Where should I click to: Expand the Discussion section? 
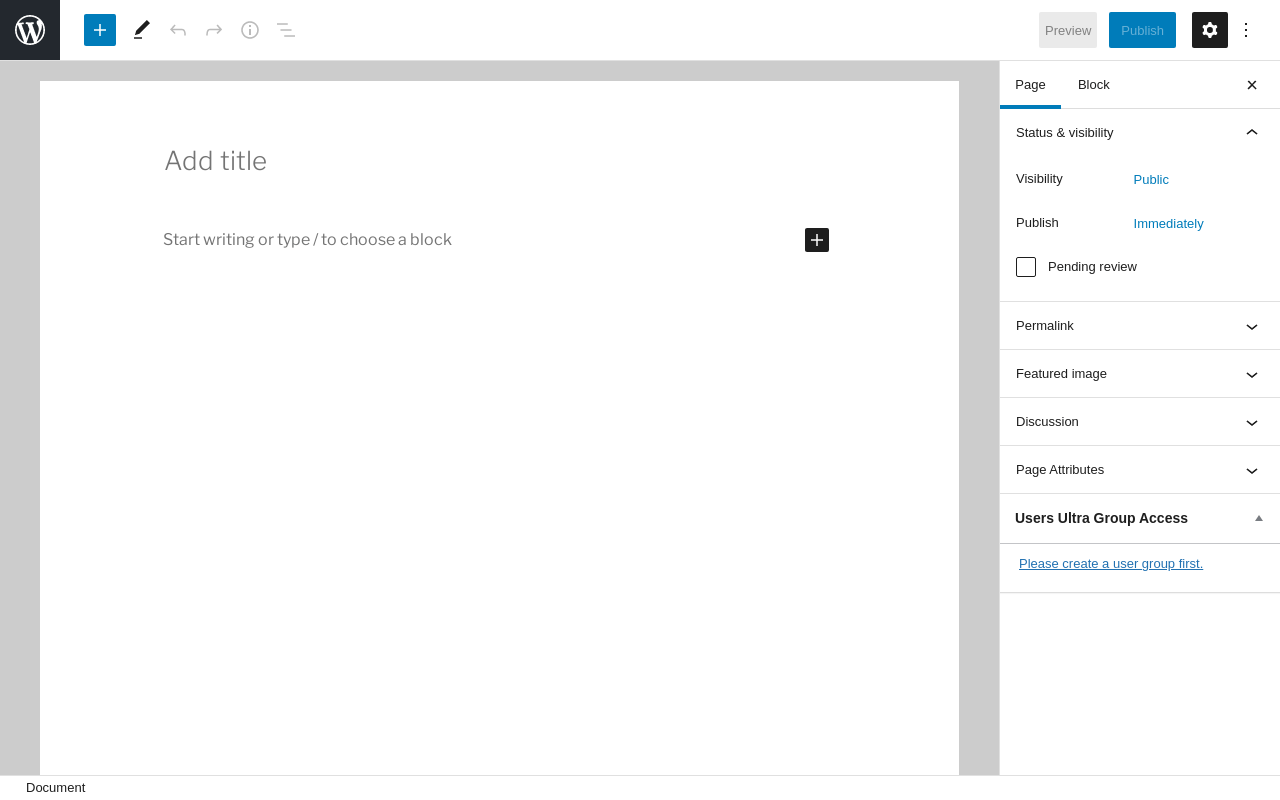[1140, 422]
